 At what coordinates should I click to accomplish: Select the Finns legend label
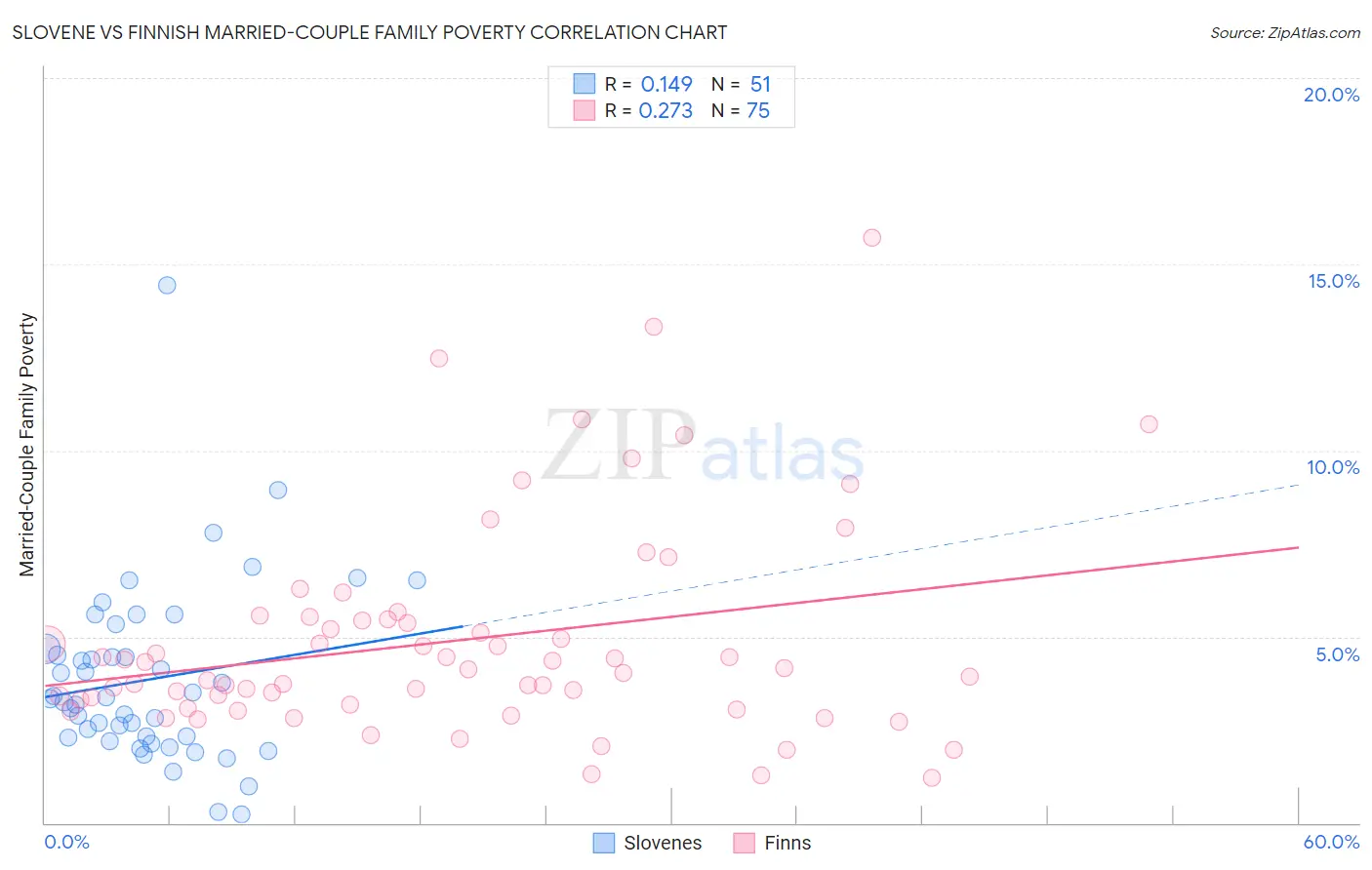tap(787, 843)
